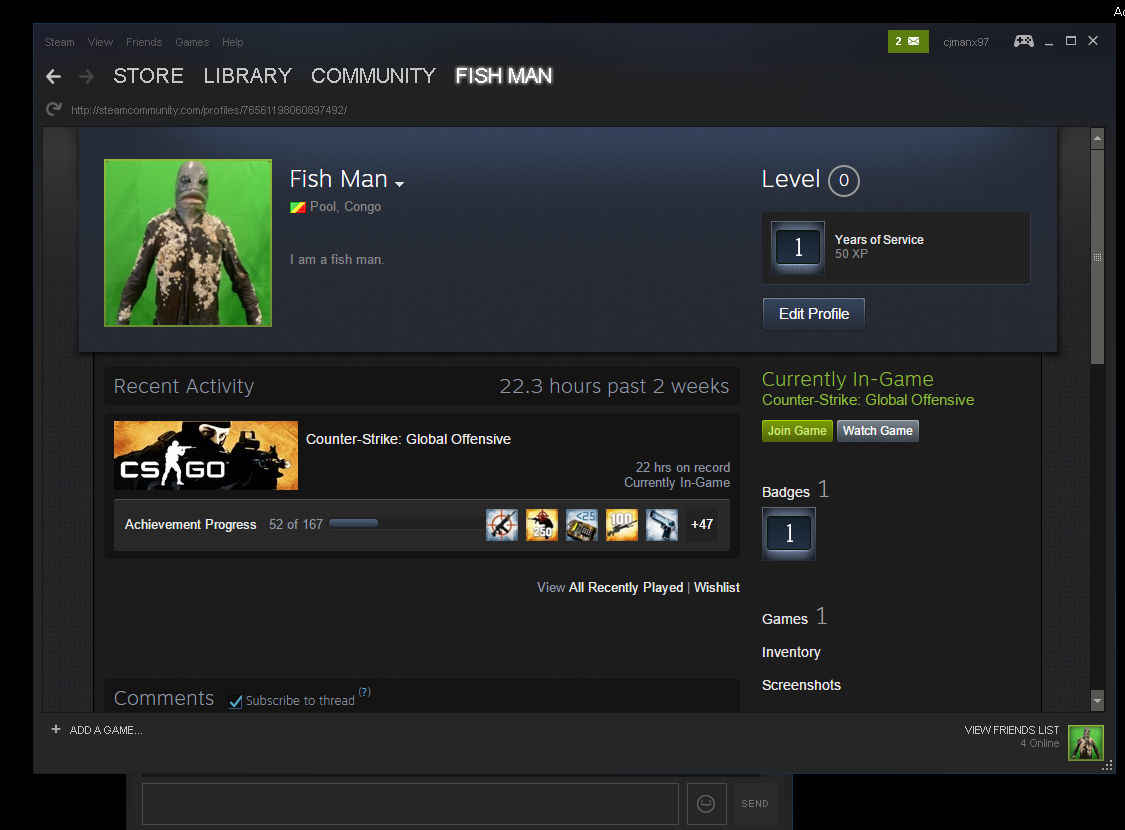Open the crossed-out rifle achievement icon

click(x=502, y=524)
